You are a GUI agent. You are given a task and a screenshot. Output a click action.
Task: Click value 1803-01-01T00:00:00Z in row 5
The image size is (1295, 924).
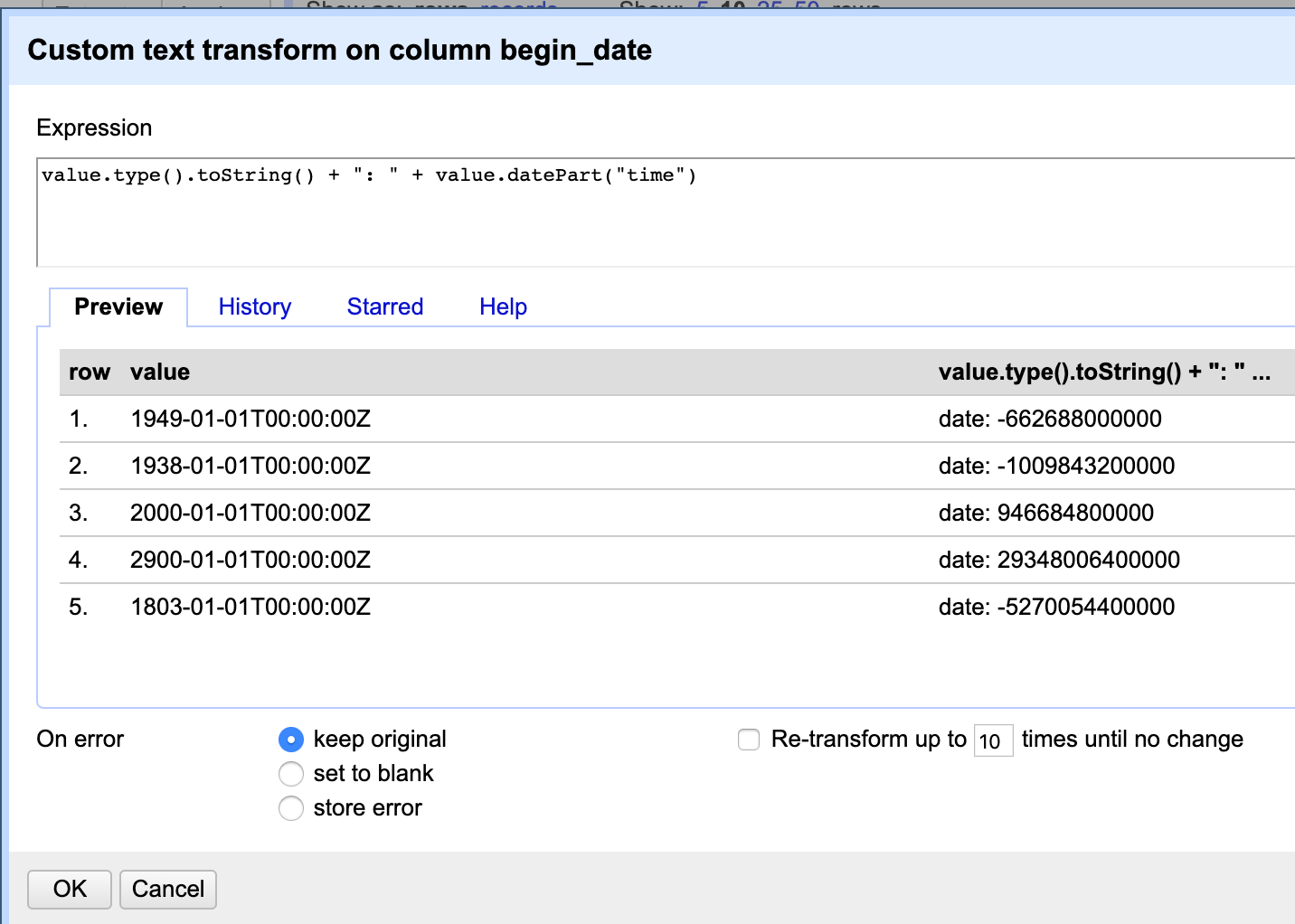point(250,607)
